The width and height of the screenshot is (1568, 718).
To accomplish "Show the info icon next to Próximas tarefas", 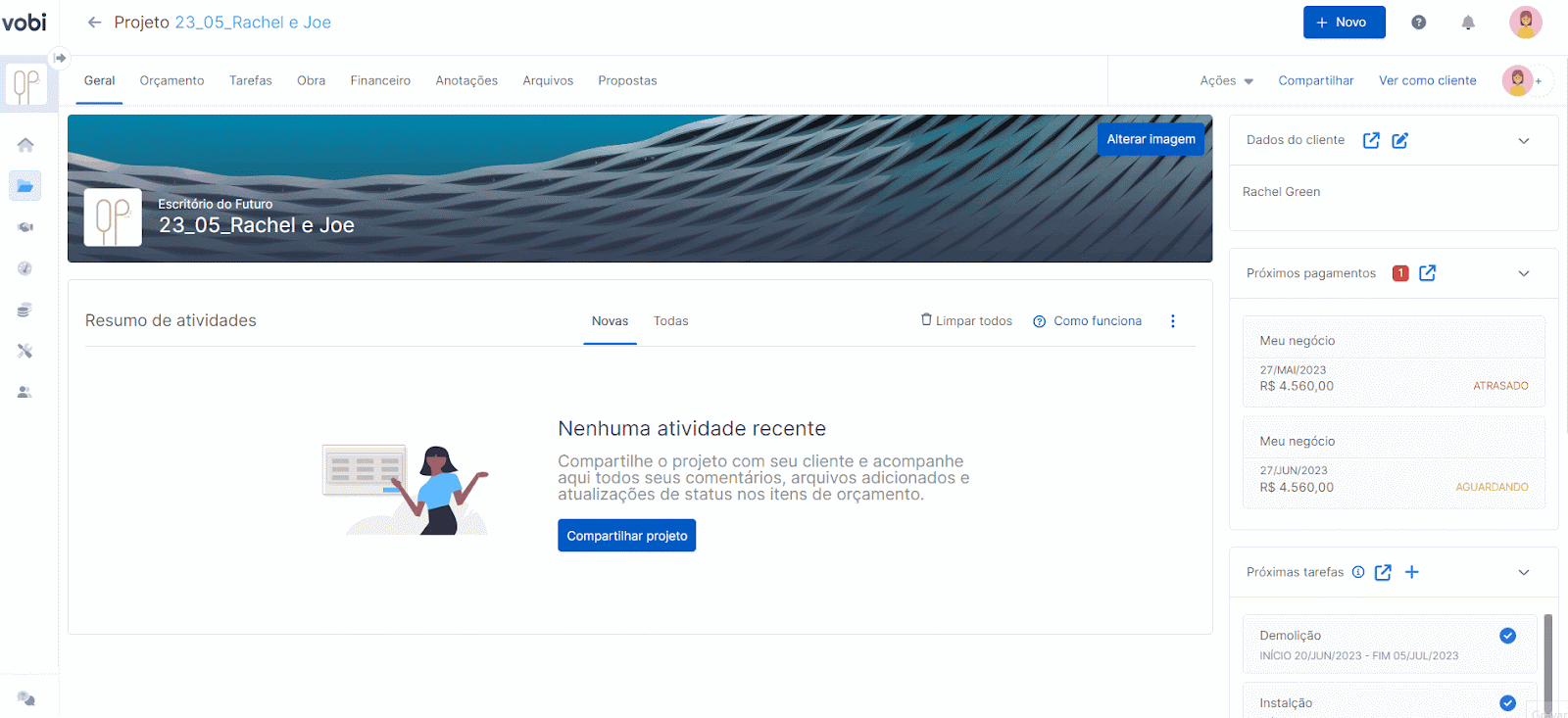I will coord(1358,572).
